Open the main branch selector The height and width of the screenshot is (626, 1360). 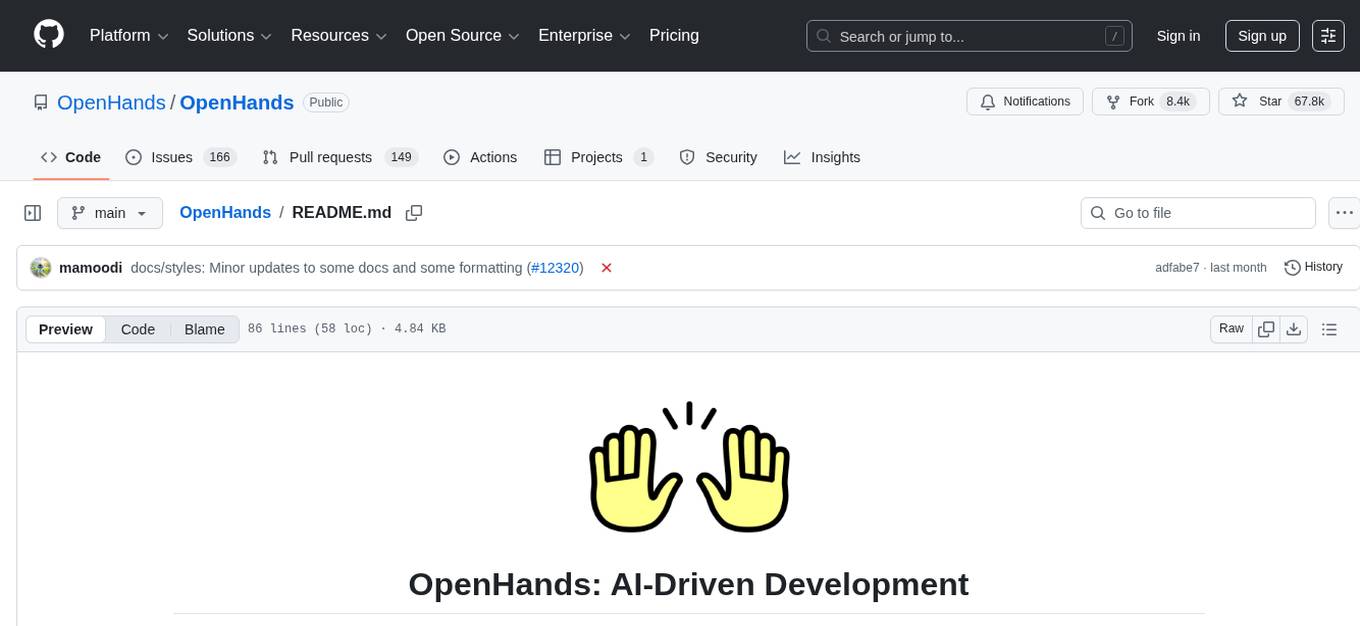pyautogui.click(x=110, y=212)
